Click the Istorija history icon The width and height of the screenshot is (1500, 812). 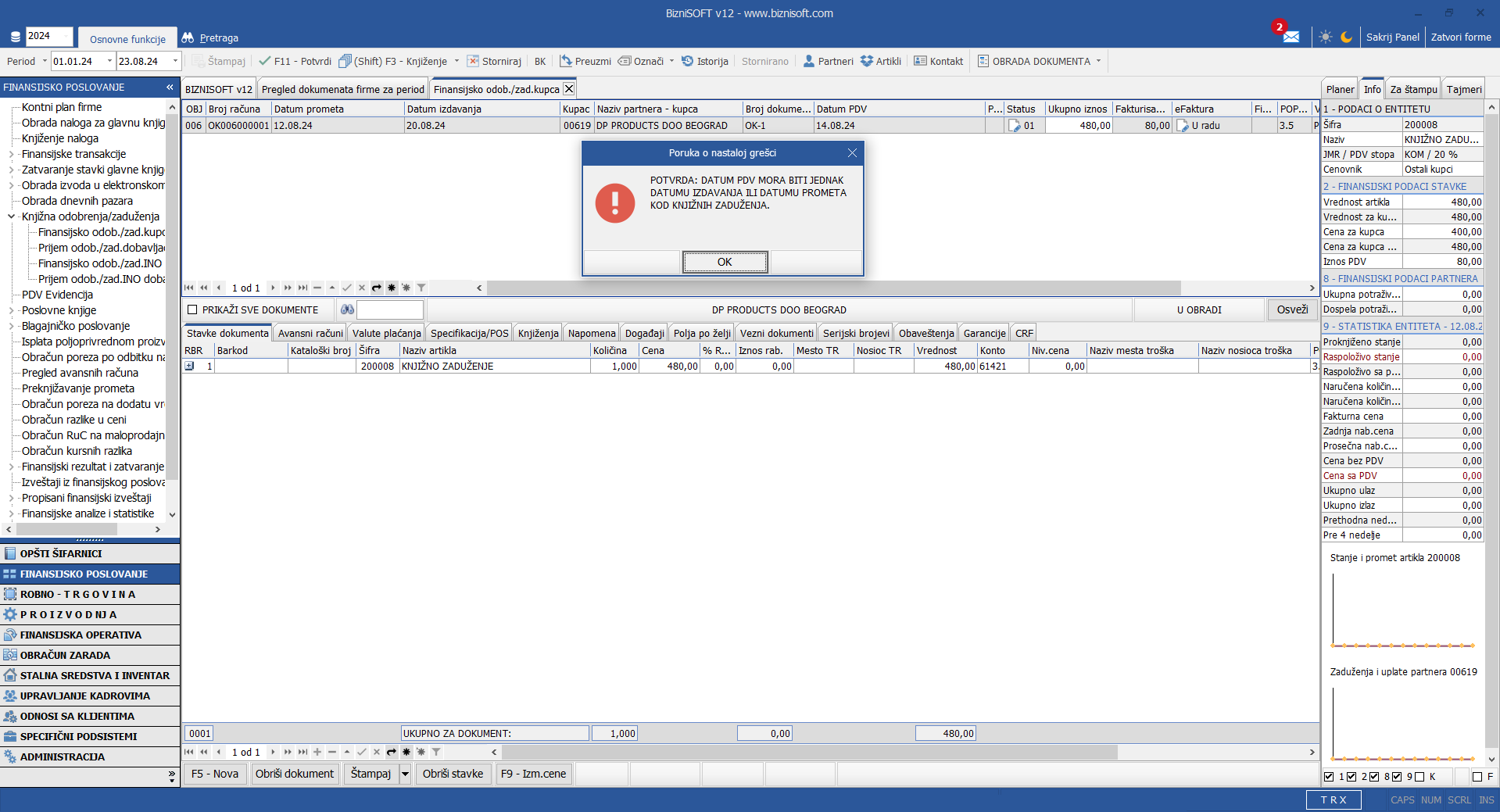coord(687,61)
